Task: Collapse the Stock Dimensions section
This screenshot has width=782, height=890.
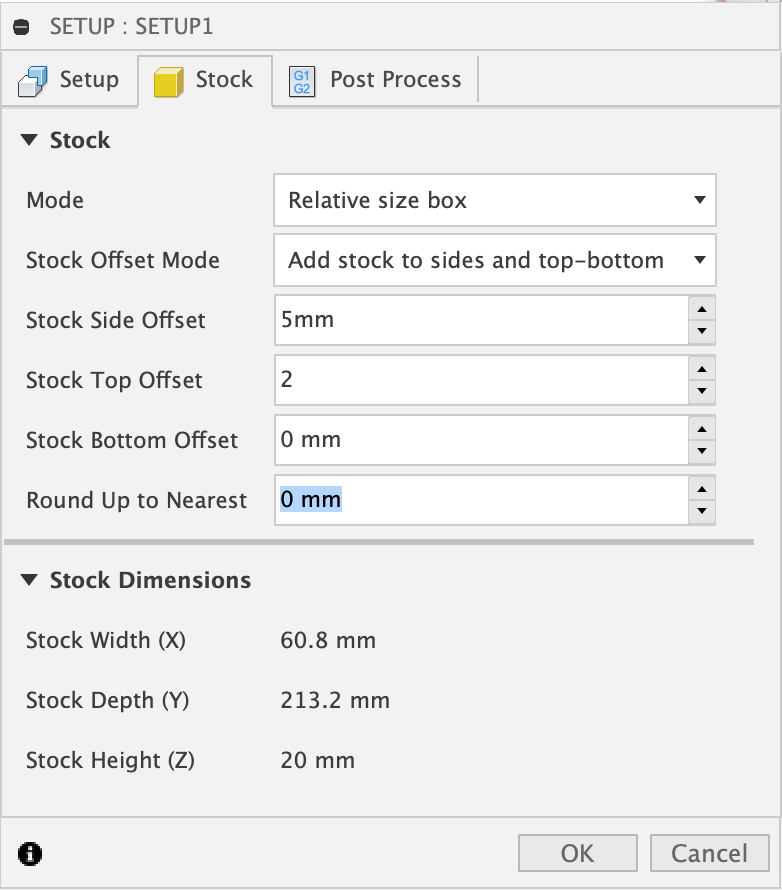Action: pos(29,581)
